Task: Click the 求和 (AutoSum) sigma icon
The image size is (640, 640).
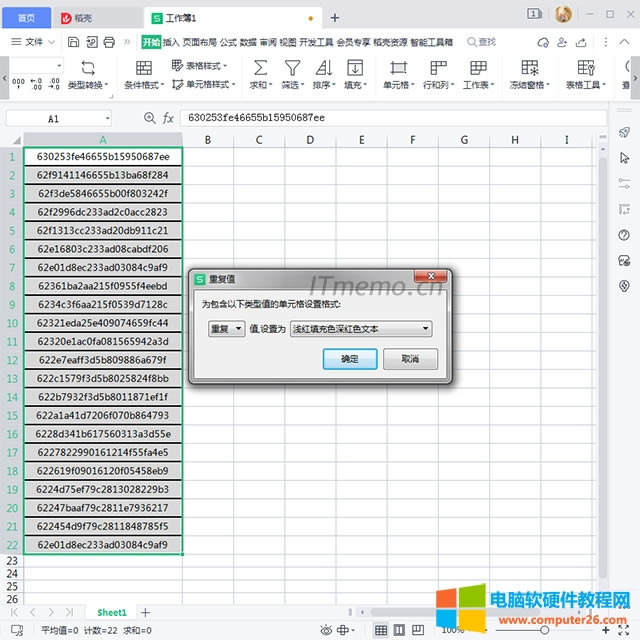Action: coord(260,68)
